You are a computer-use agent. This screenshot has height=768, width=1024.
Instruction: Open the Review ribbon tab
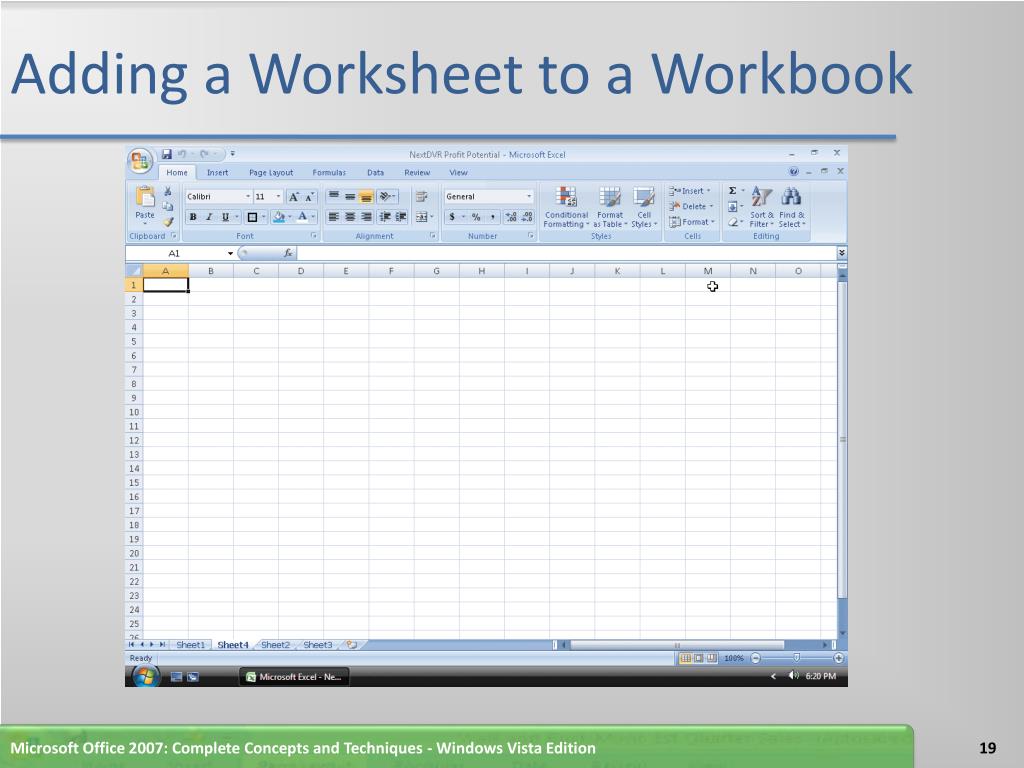click(417, 172)
